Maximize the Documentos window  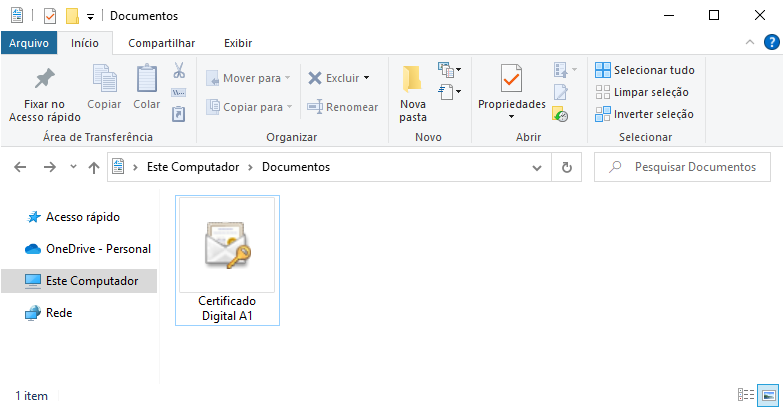coord(714,16)
